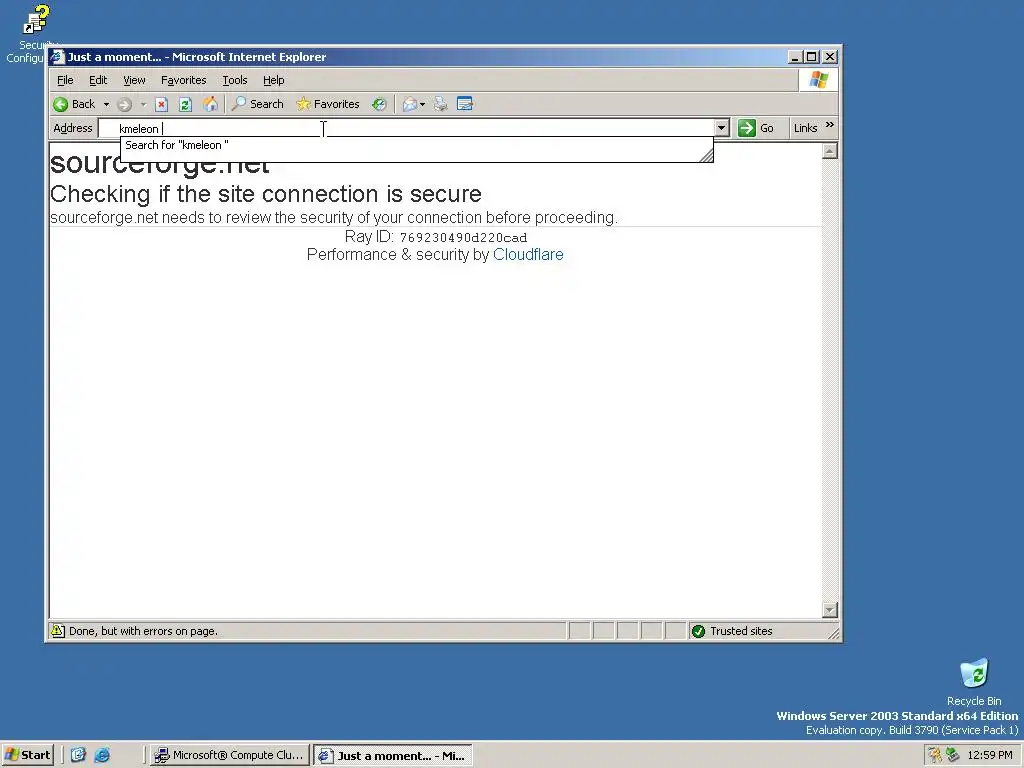Click the "Done, but with errors on page" status text

[x=143, y=632]
